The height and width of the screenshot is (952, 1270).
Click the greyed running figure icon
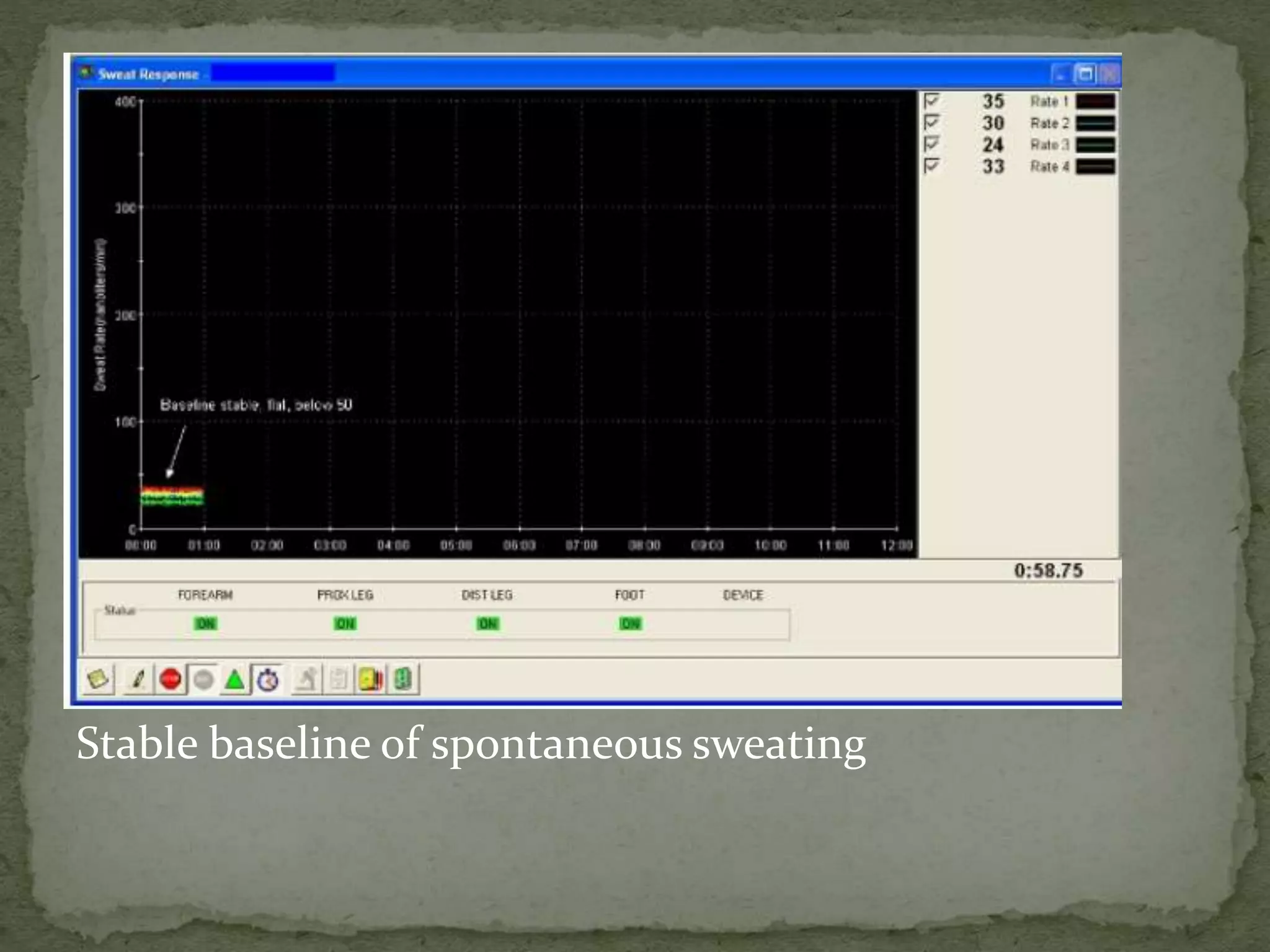(307, 679)
